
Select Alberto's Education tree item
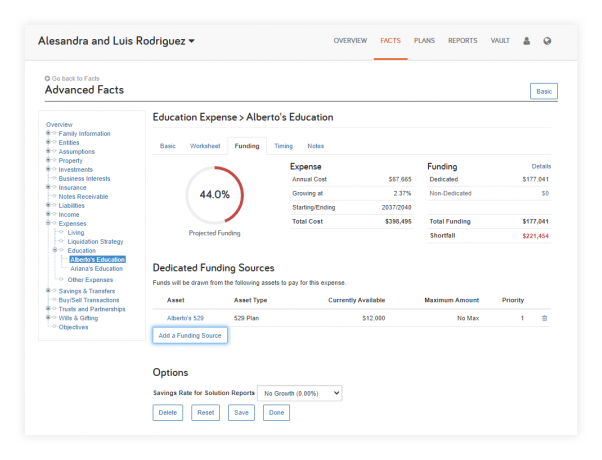pos(98,260)
